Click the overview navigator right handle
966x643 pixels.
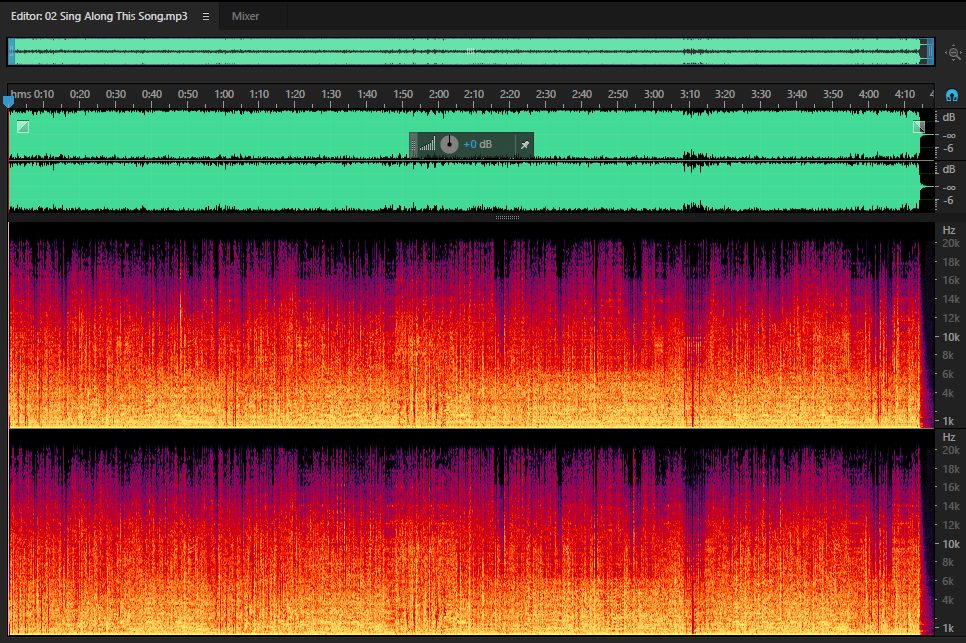[x=931, y=52]
